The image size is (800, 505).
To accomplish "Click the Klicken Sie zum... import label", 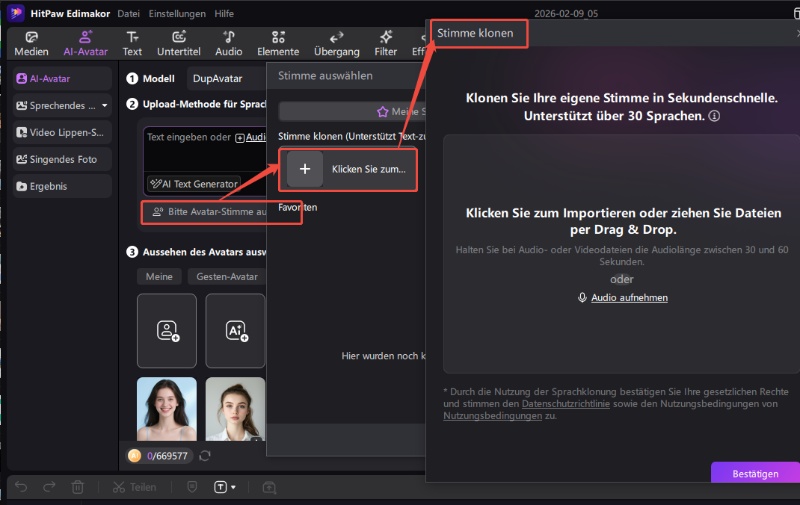I will click(368, 169).
